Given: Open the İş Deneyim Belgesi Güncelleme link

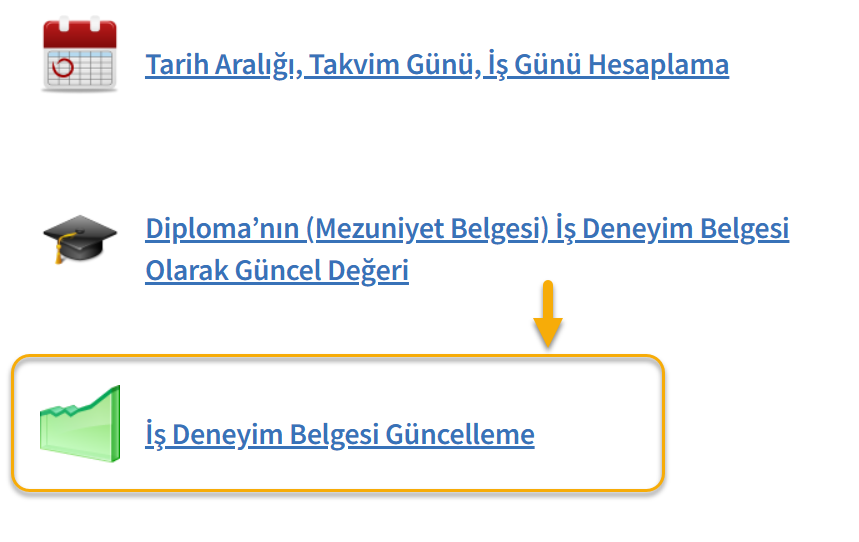Looking at the screenshot, I should pyautogui.click(x=340, y=435).
